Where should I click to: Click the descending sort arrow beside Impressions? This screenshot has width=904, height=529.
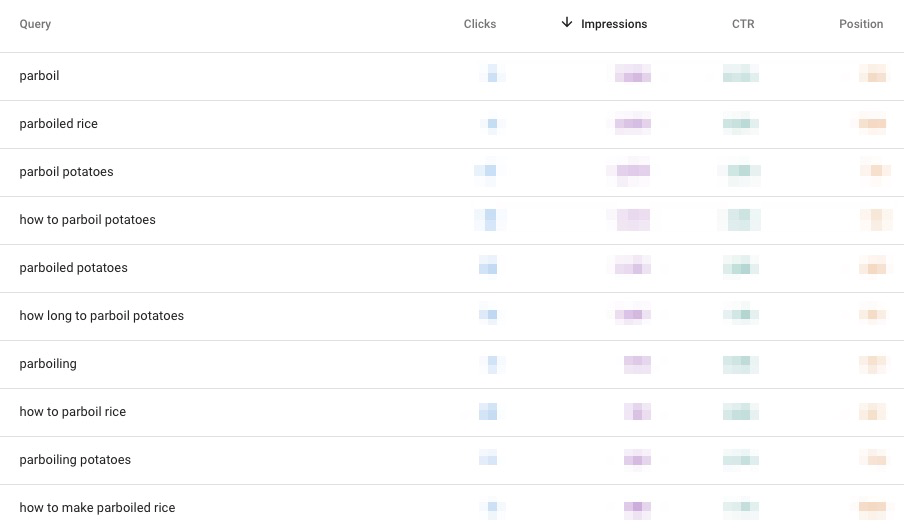tap(567, 23)
